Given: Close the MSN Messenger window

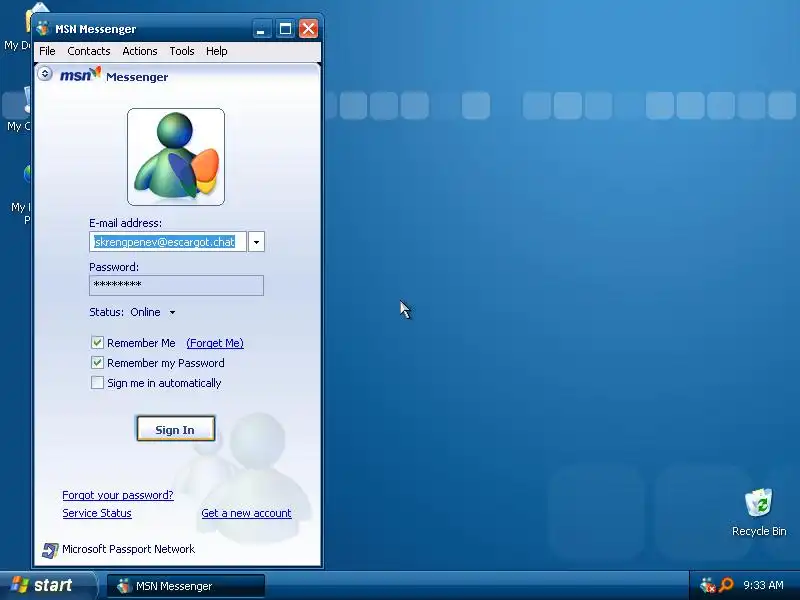Looking at the screenshot, I should pyautogui.click(x=308, y=29).
